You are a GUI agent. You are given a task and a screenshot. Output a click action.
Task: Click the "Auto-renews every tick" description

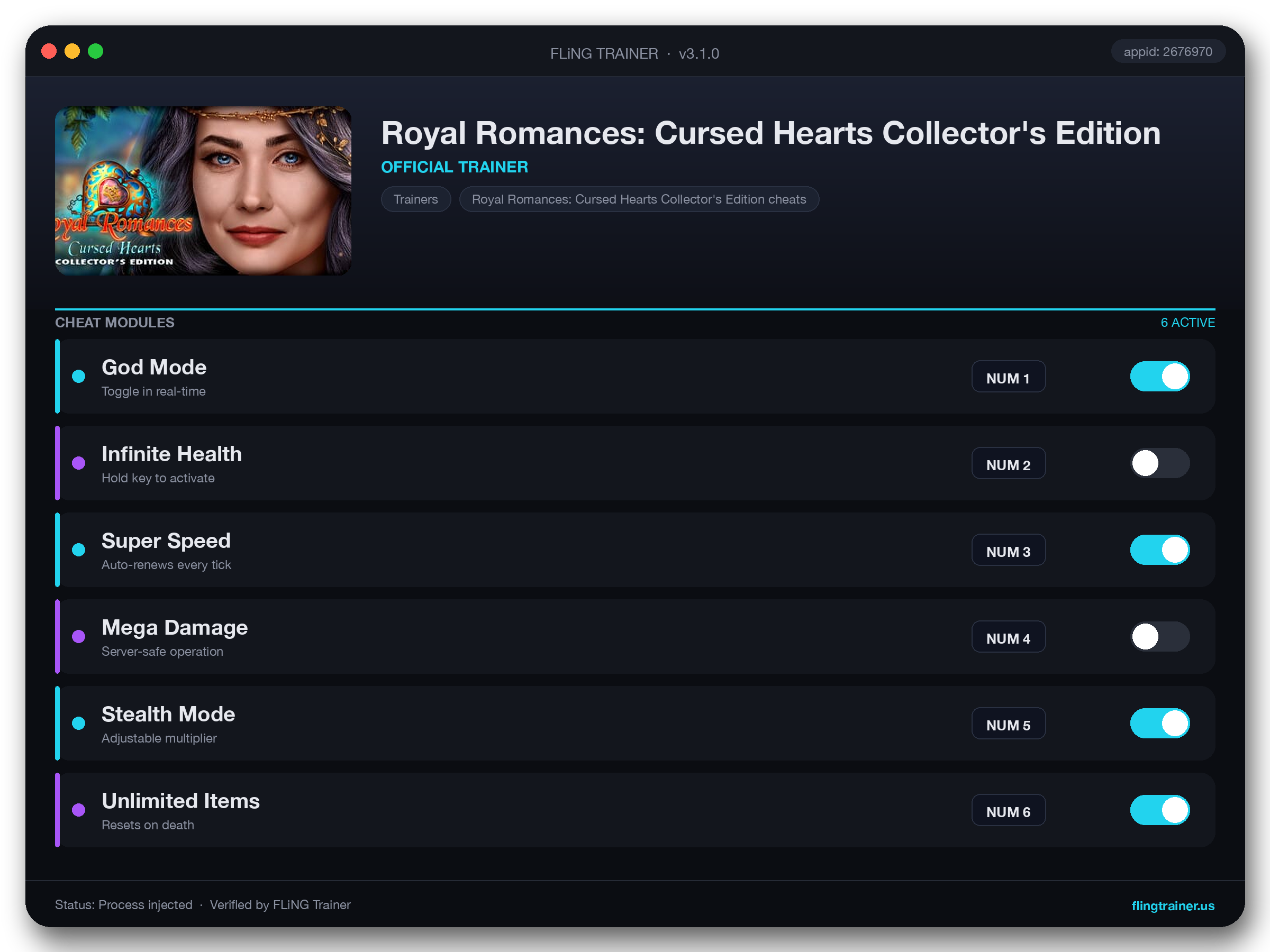click(x=167, y=565)
